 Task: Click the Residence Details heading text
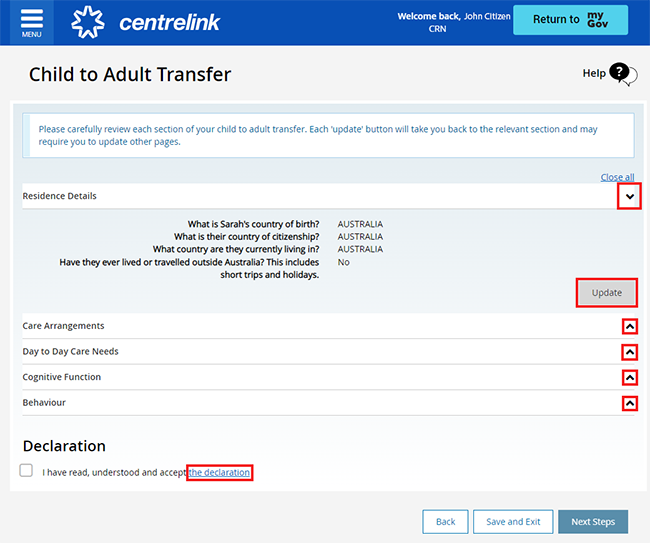coord(59,196)
